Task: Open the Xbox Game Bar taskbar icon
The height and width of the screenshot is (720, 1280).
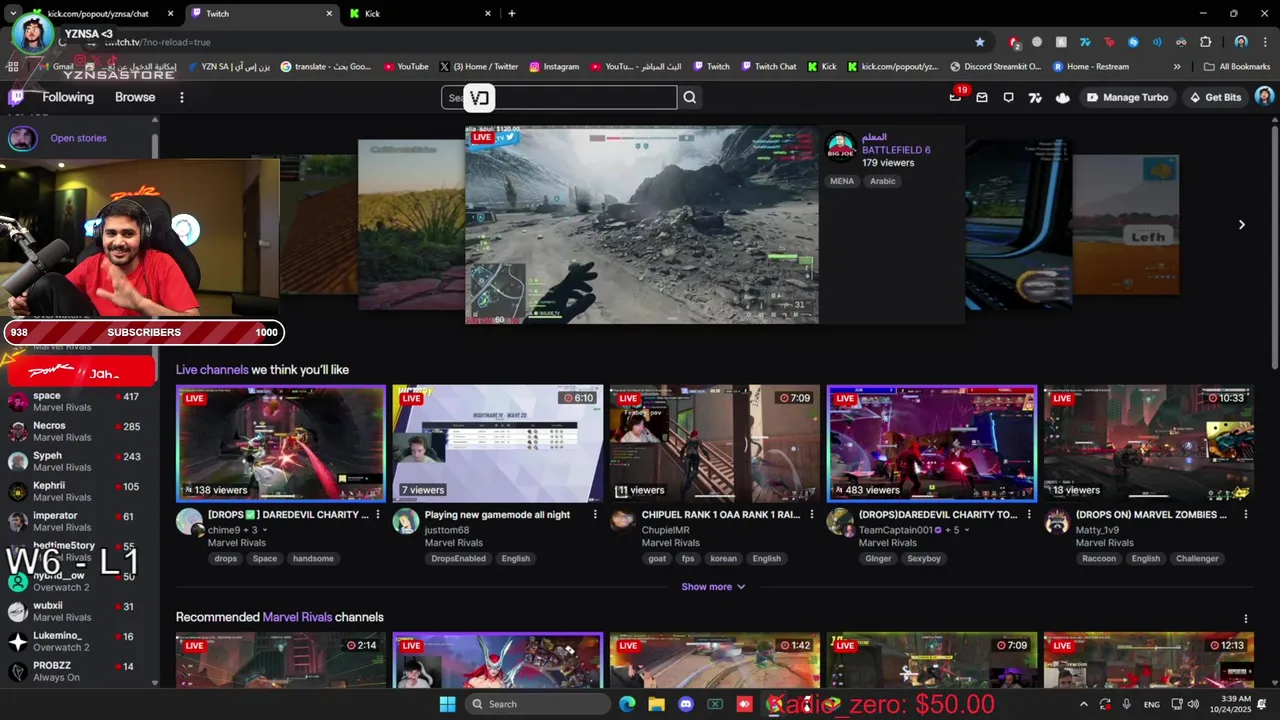Action: click(715, 704)
